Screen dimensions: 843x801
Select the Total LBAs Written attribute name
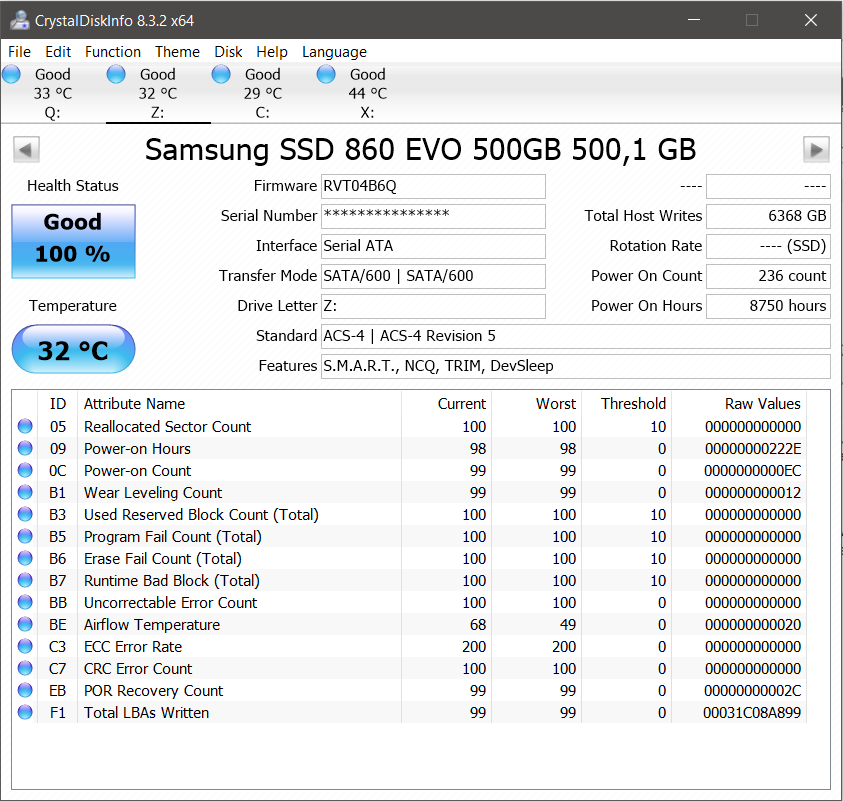coord(146,713)
